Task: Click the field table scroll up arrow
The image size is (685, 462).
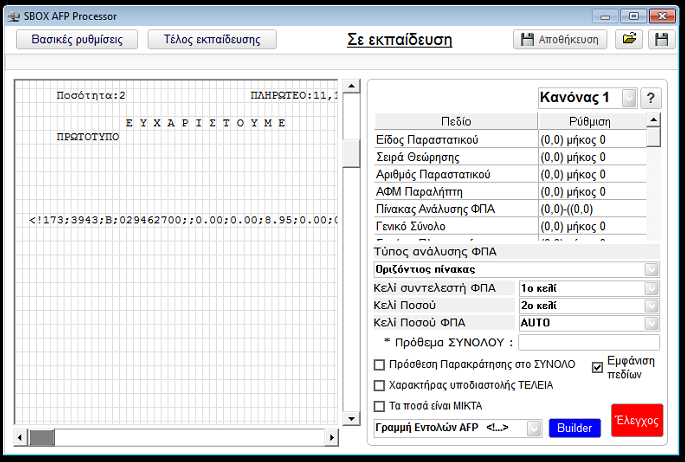Action: (x=654, y=120)
